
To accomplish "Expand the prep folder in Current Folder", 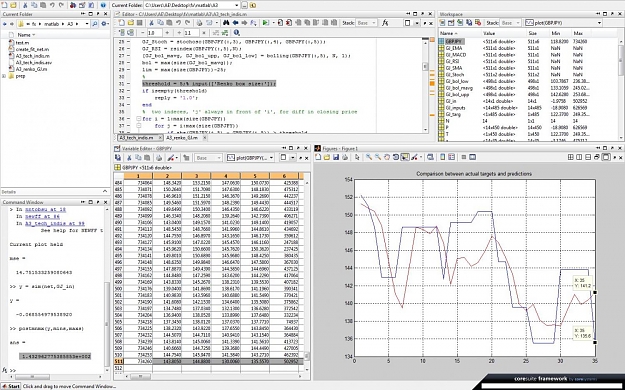I will coord(4,76).
